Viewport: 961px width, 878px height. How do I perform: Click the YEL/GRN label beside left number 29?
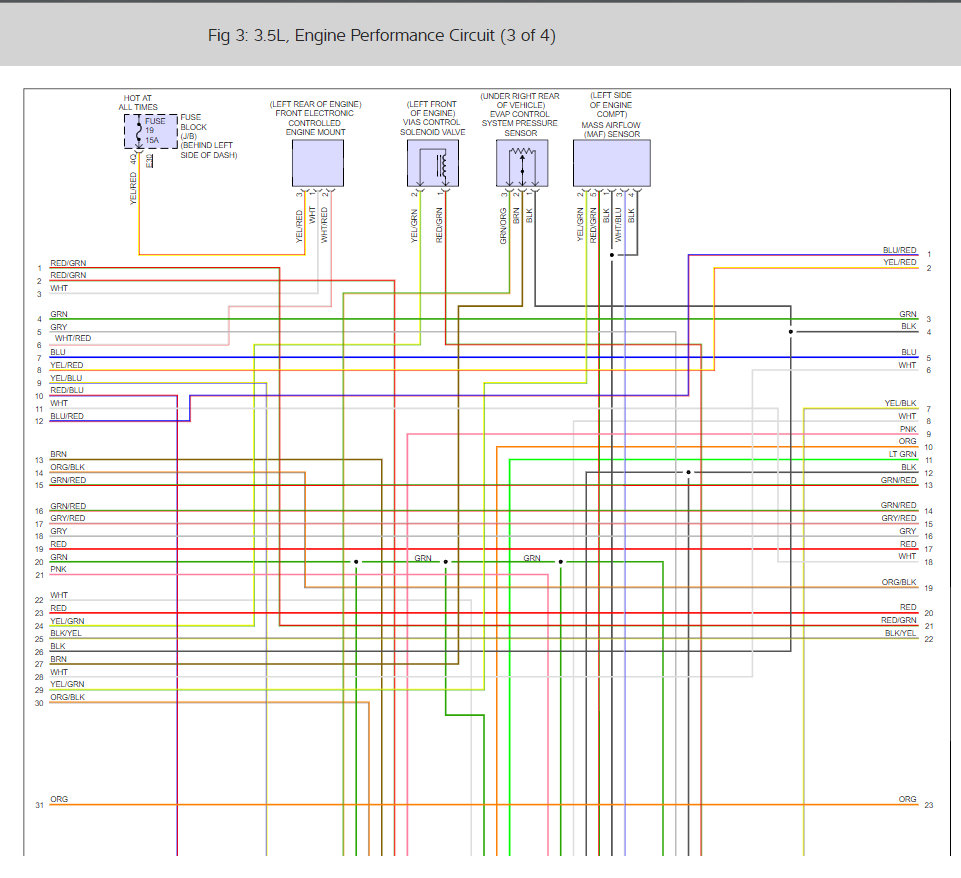coord(67,684)
